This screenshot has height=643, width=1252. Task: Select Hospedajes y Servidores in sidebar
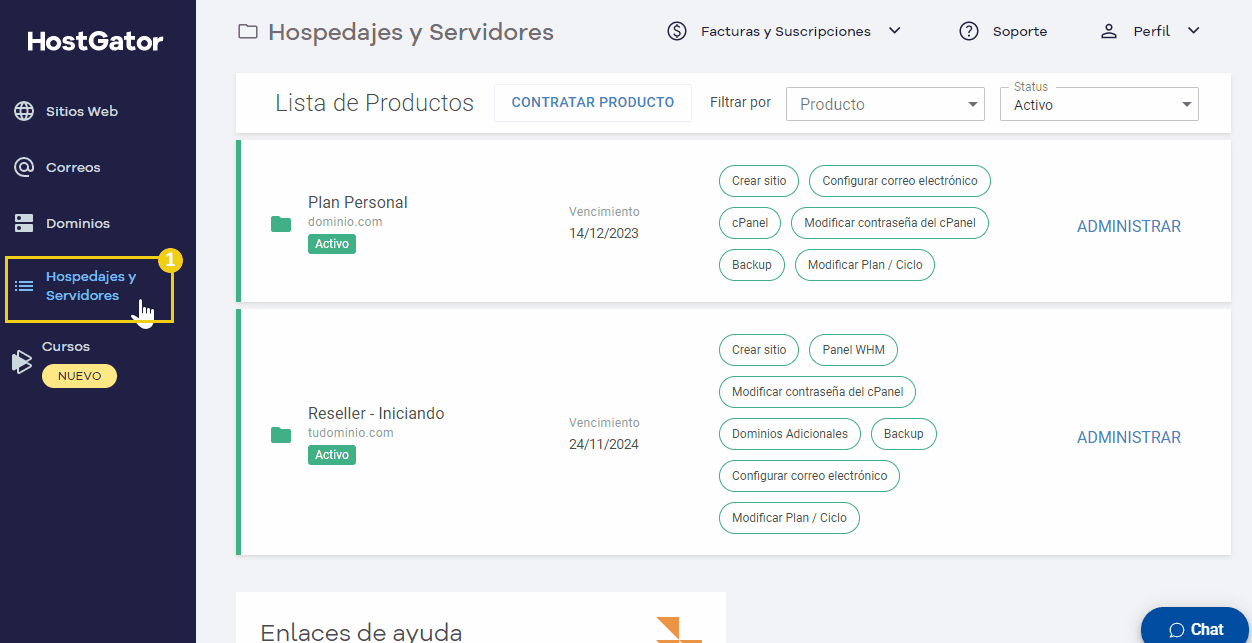coord(91,286)
